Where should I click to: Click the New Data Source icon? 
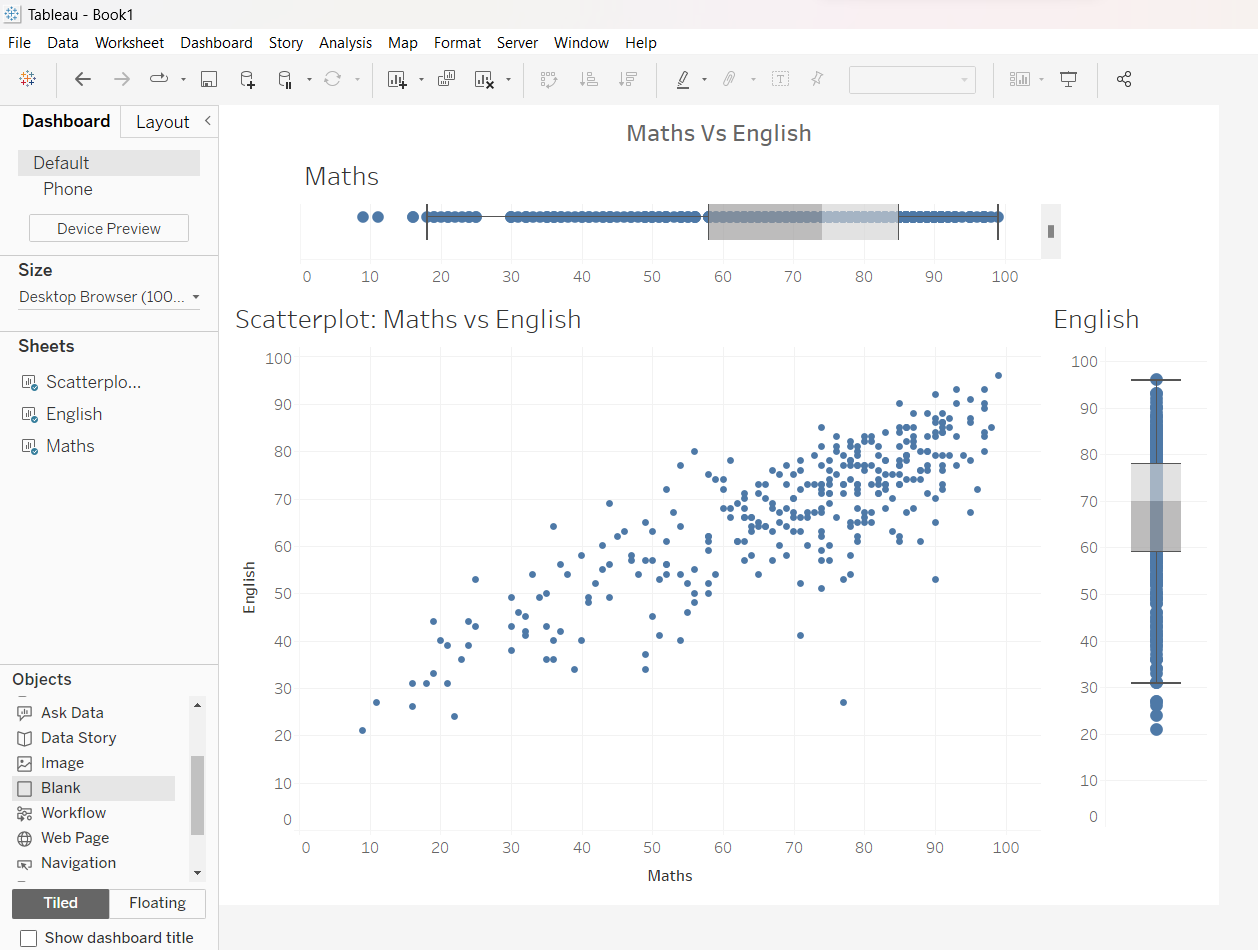click(x=247, y=80)
